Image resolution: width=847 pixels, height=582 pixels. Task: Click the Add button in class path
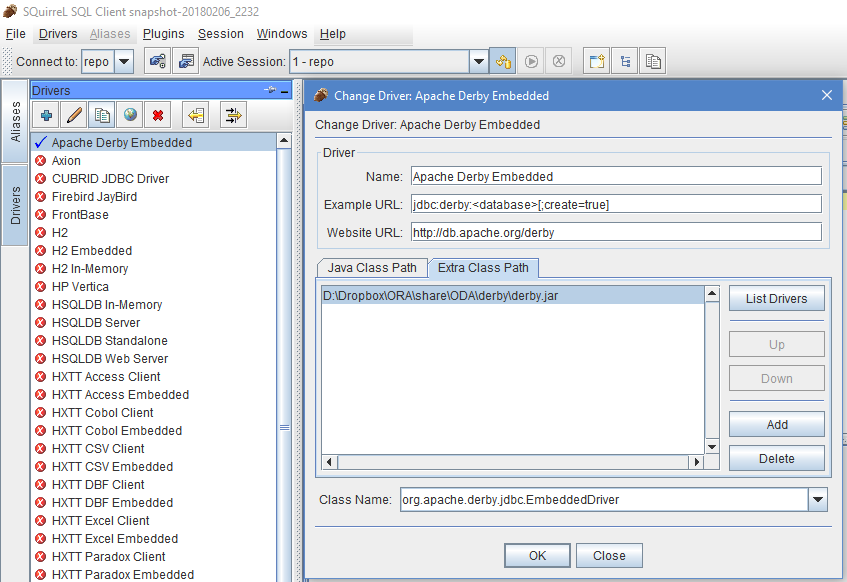[777, 424]
